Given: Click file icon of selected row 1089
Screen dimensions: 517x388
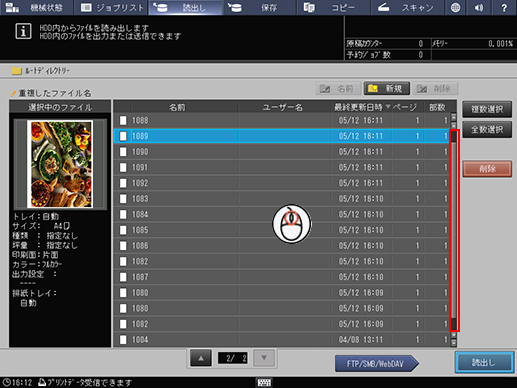Looking at the screenshot, I should pyautogui.click(x=123, y=136).
